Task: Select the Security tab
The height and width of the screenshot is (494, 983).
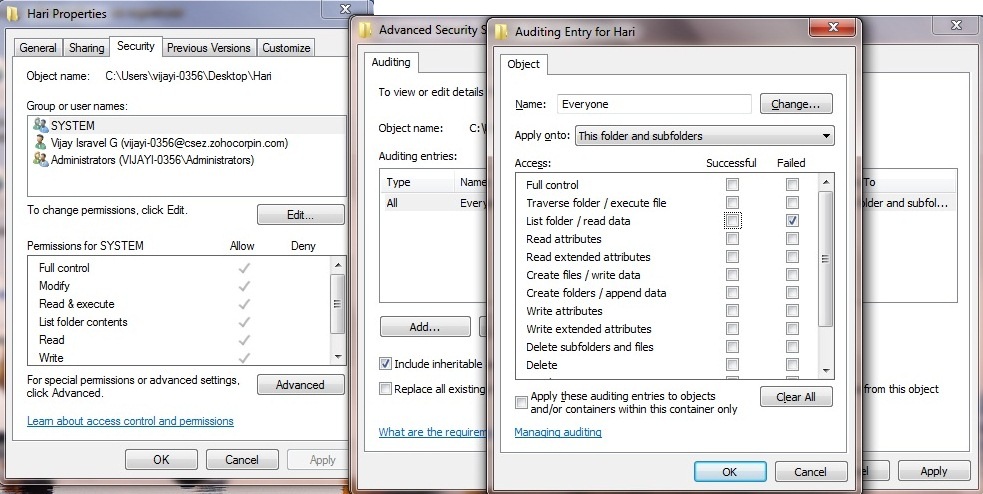Action: click(x=135, y=46)
